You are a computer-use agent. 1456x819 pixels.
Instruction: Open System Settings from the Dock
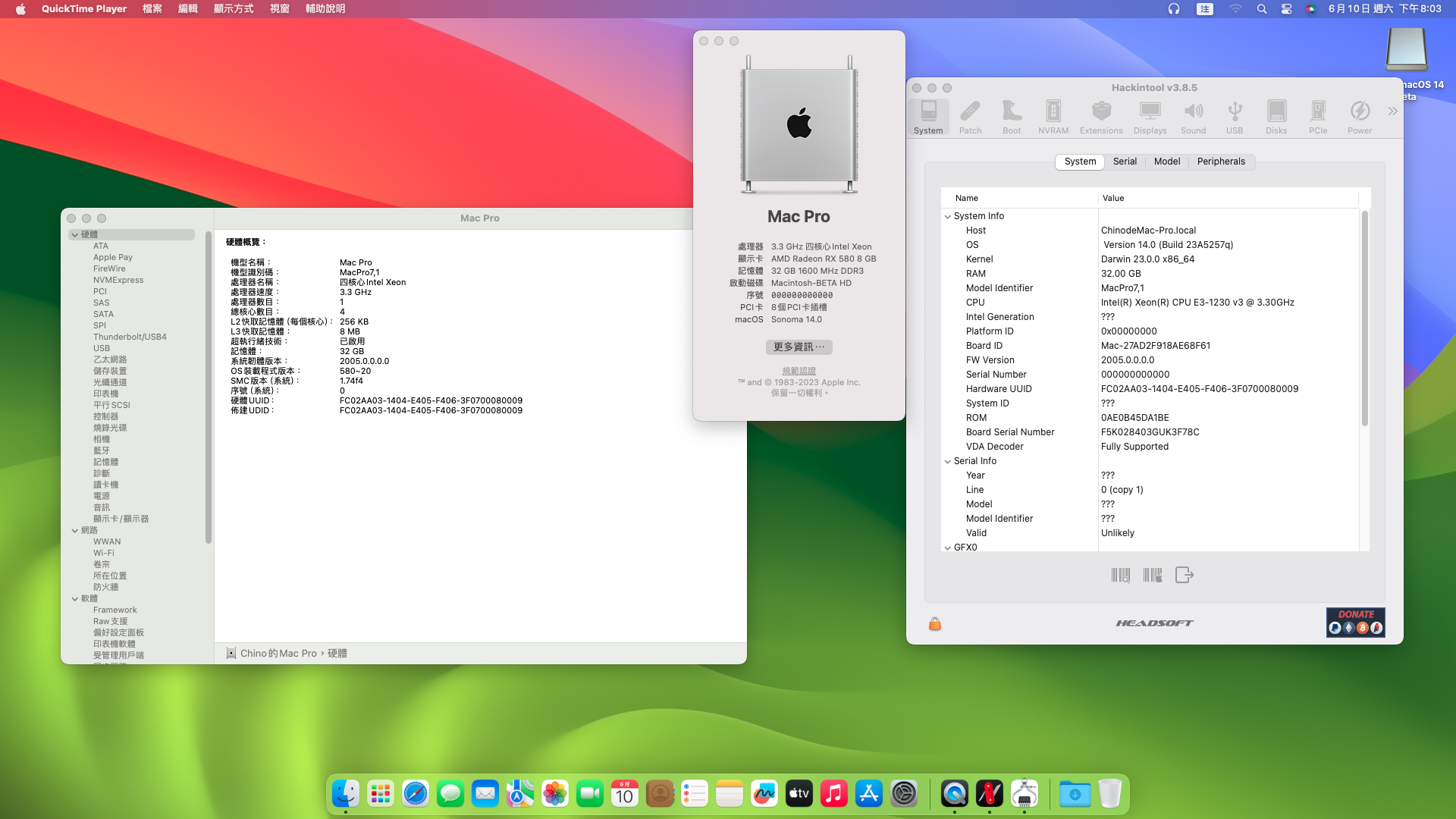point(904,794)
